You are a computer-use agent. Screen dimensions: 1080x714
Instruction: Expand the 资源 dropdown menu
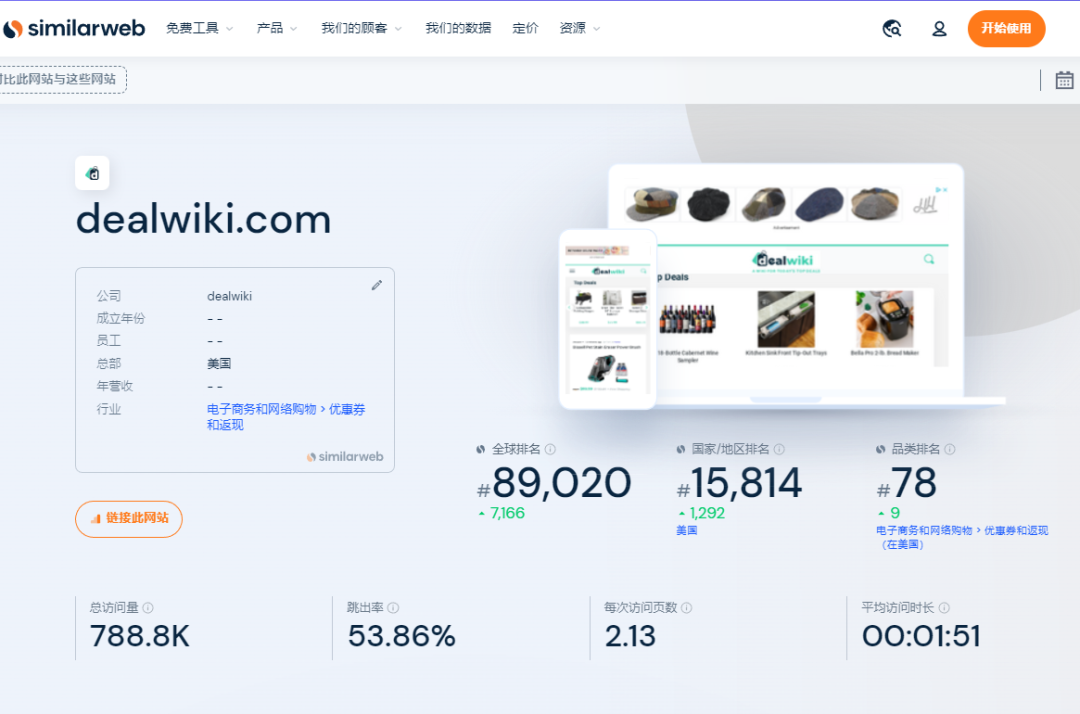580,28
